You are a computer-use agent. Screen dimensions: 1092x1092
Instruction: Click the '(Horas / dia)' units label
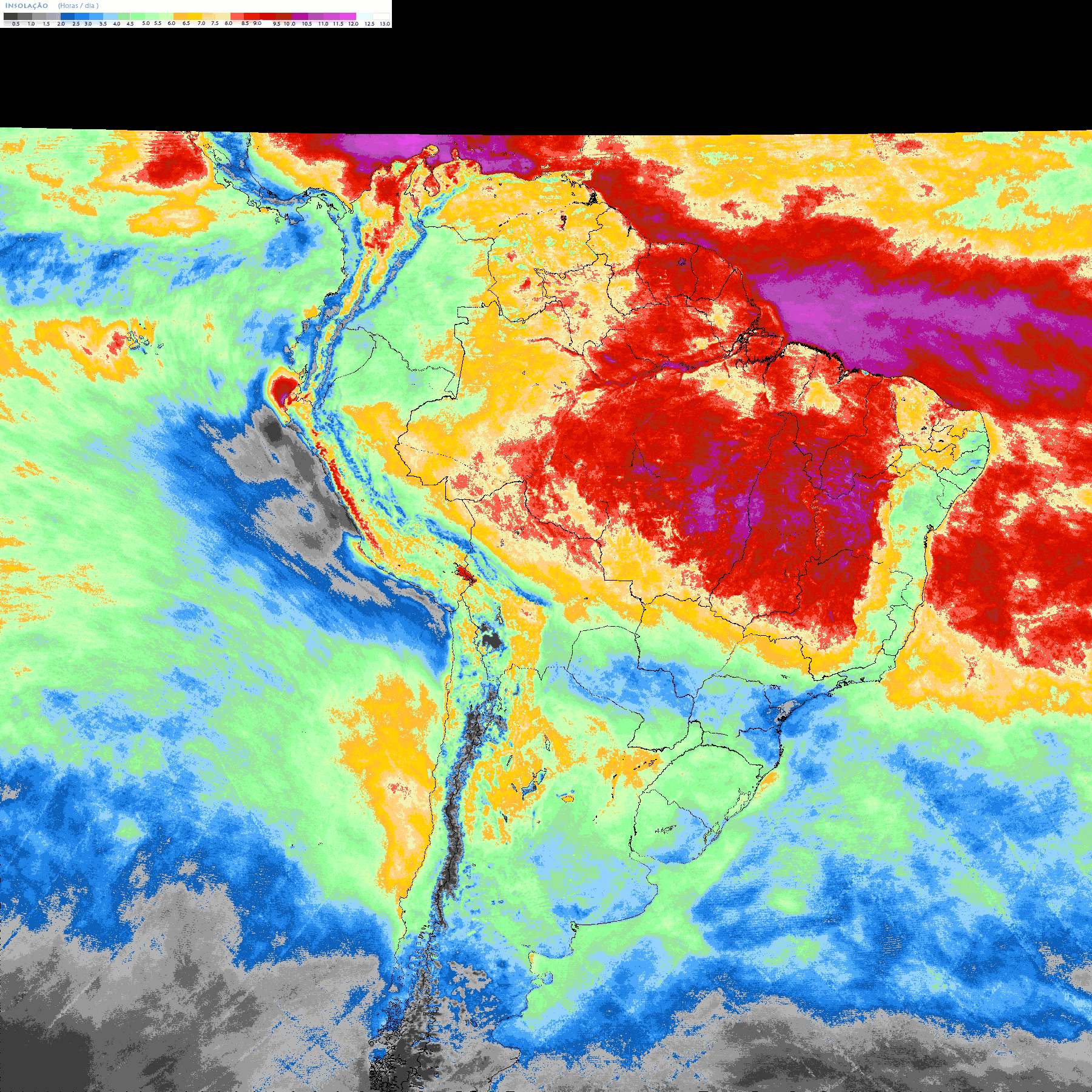coord(78,5)
